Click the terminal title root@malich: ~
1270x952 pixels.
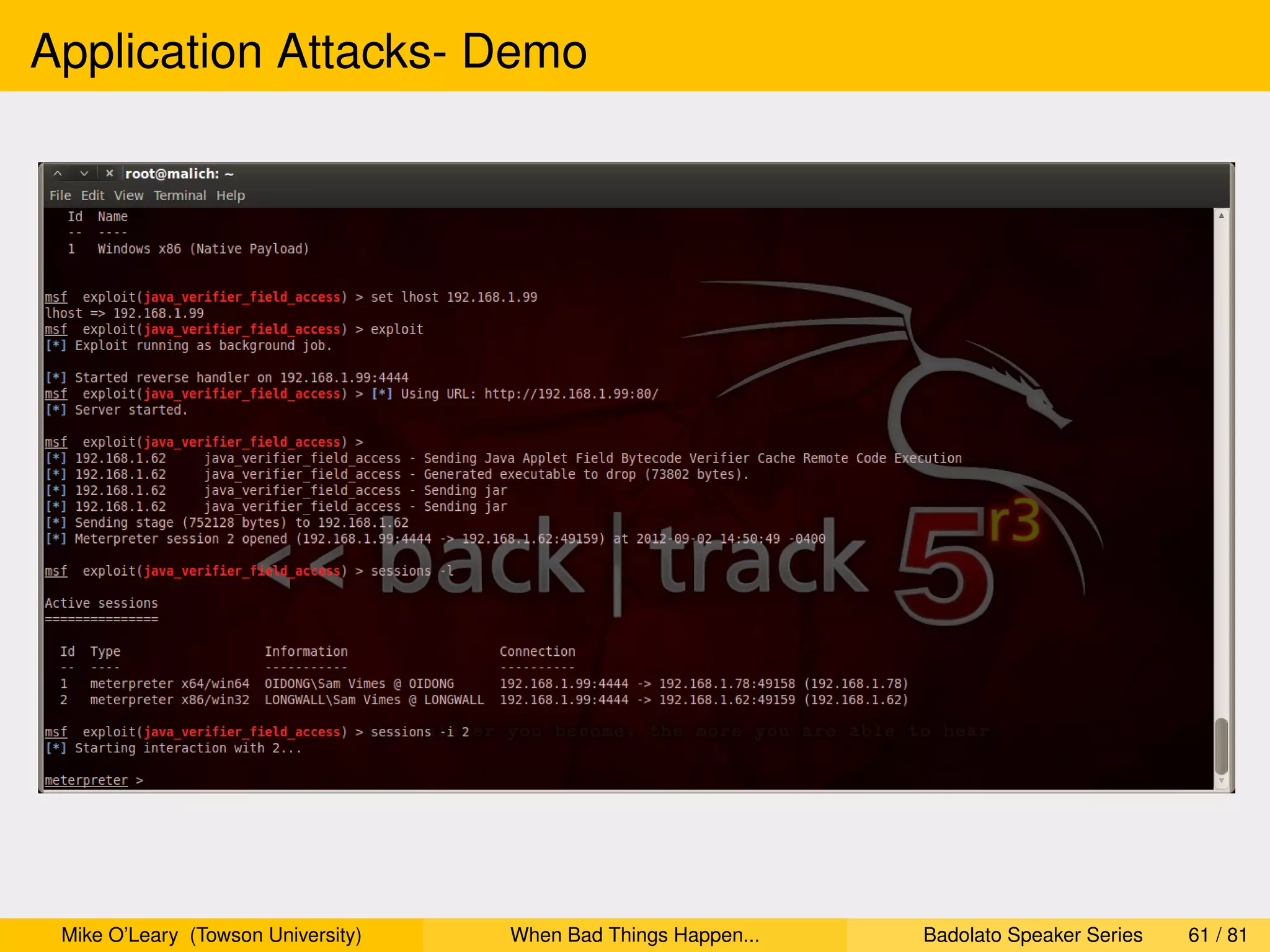179,174
